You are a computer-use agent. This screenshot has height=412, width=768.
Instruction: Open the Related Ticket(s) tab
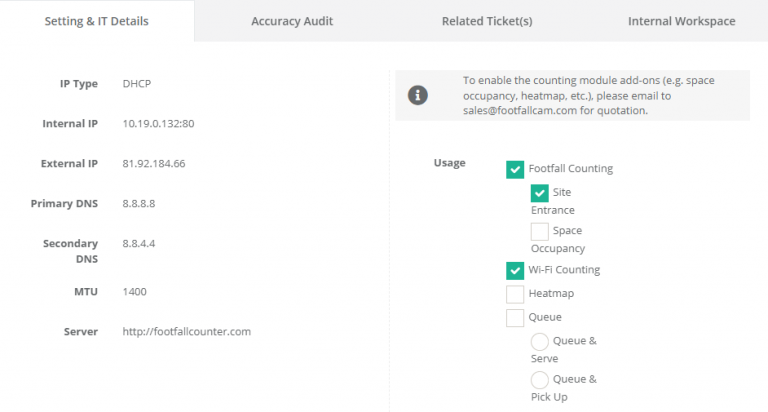(487, 21)
